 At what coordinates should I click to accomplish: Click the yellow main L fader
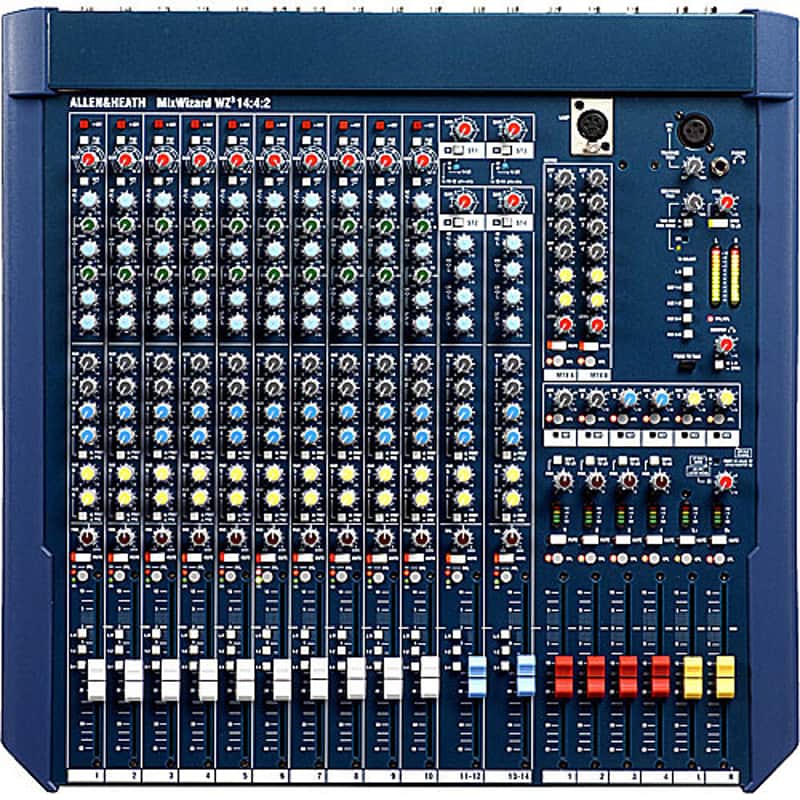[693, 676]
